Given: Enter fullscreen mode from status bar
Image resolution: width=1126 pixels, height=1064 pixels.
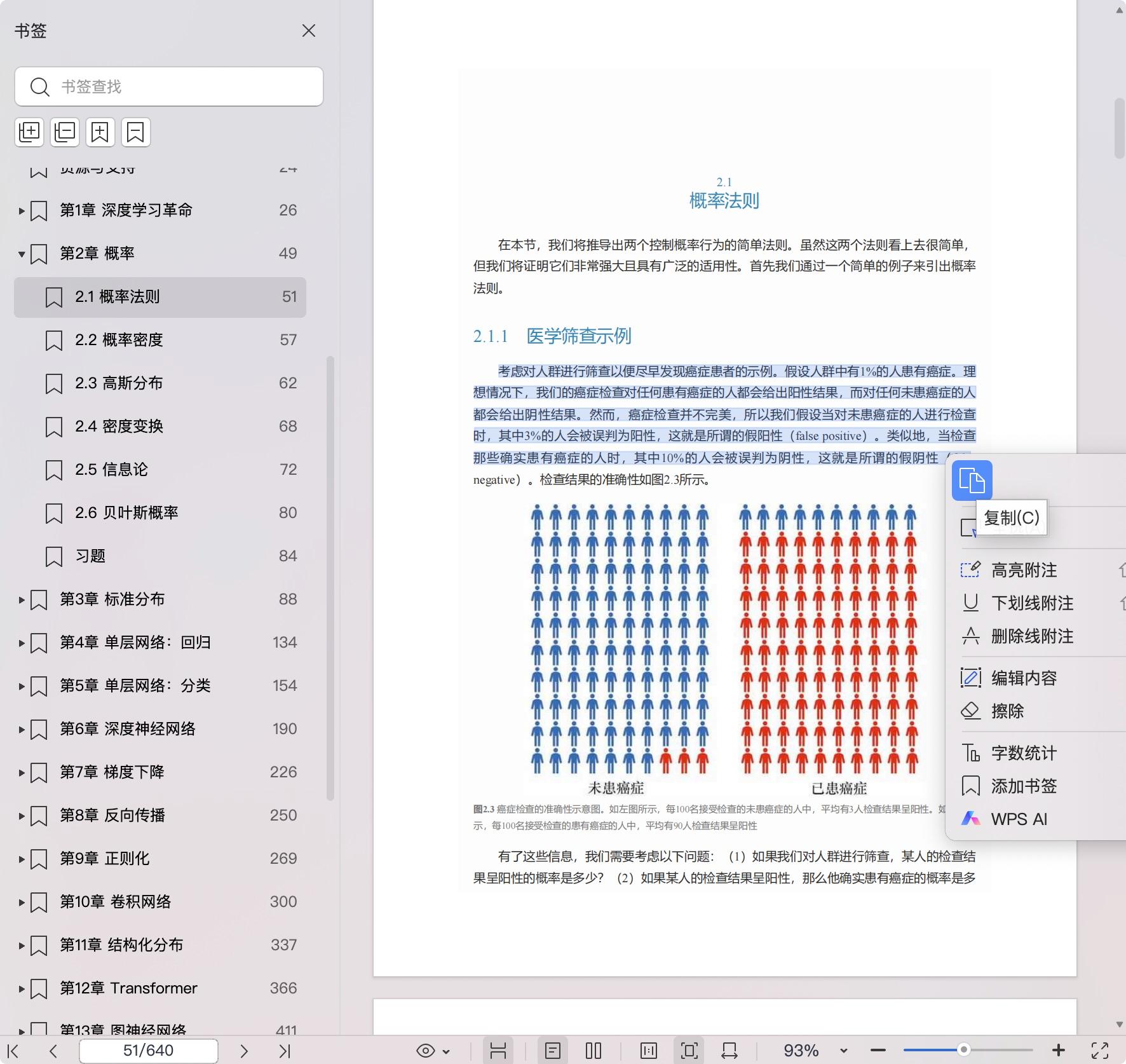Looking at the screenshot, I should click(x=1100, y=1051).
